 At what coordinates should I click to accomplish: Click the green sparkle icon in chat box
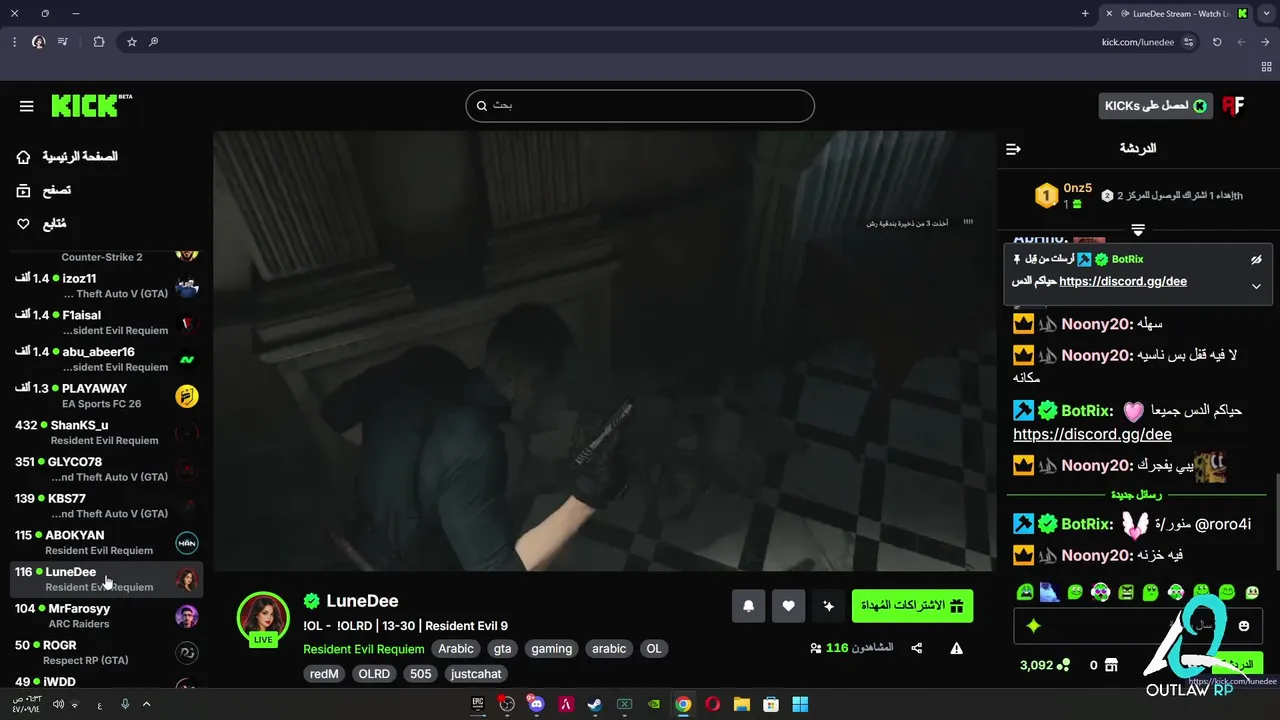pyautogui.click(x=1034, y=626)
